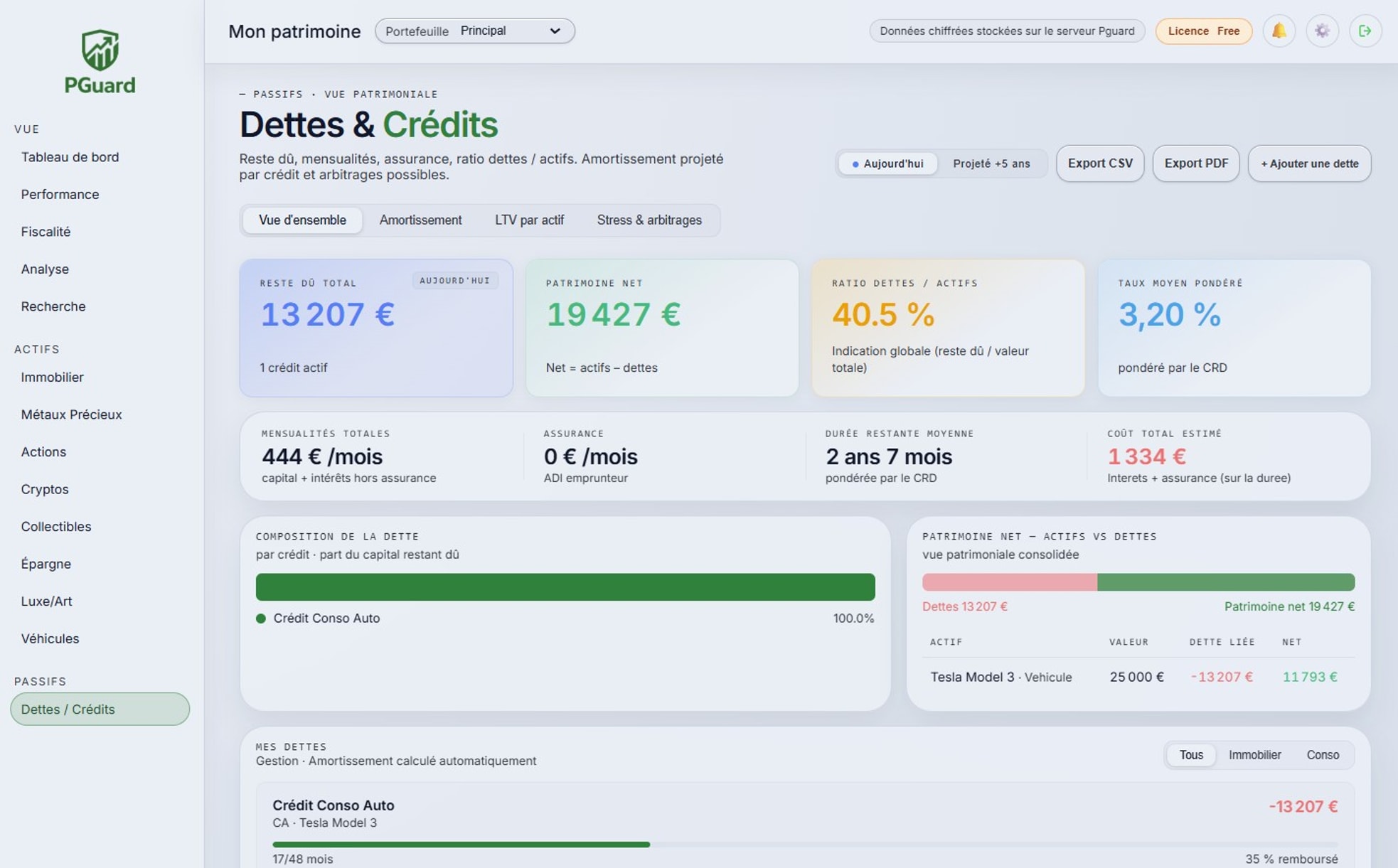Screen dimensions: 1398x868
Task: Click the Reste dû total card
Action: click(x=376, y=328)
